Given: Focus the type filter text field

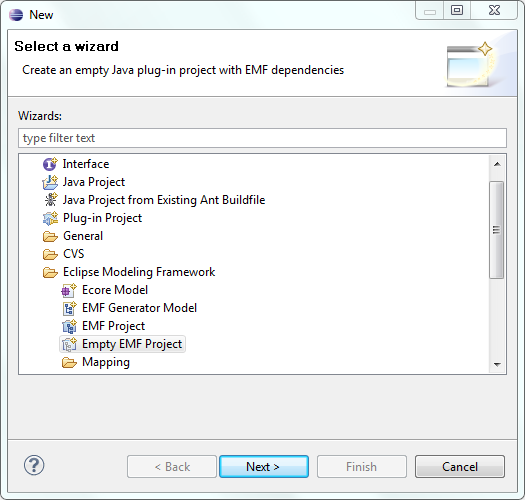Looking at the screenshot, I should coord(262,138).
